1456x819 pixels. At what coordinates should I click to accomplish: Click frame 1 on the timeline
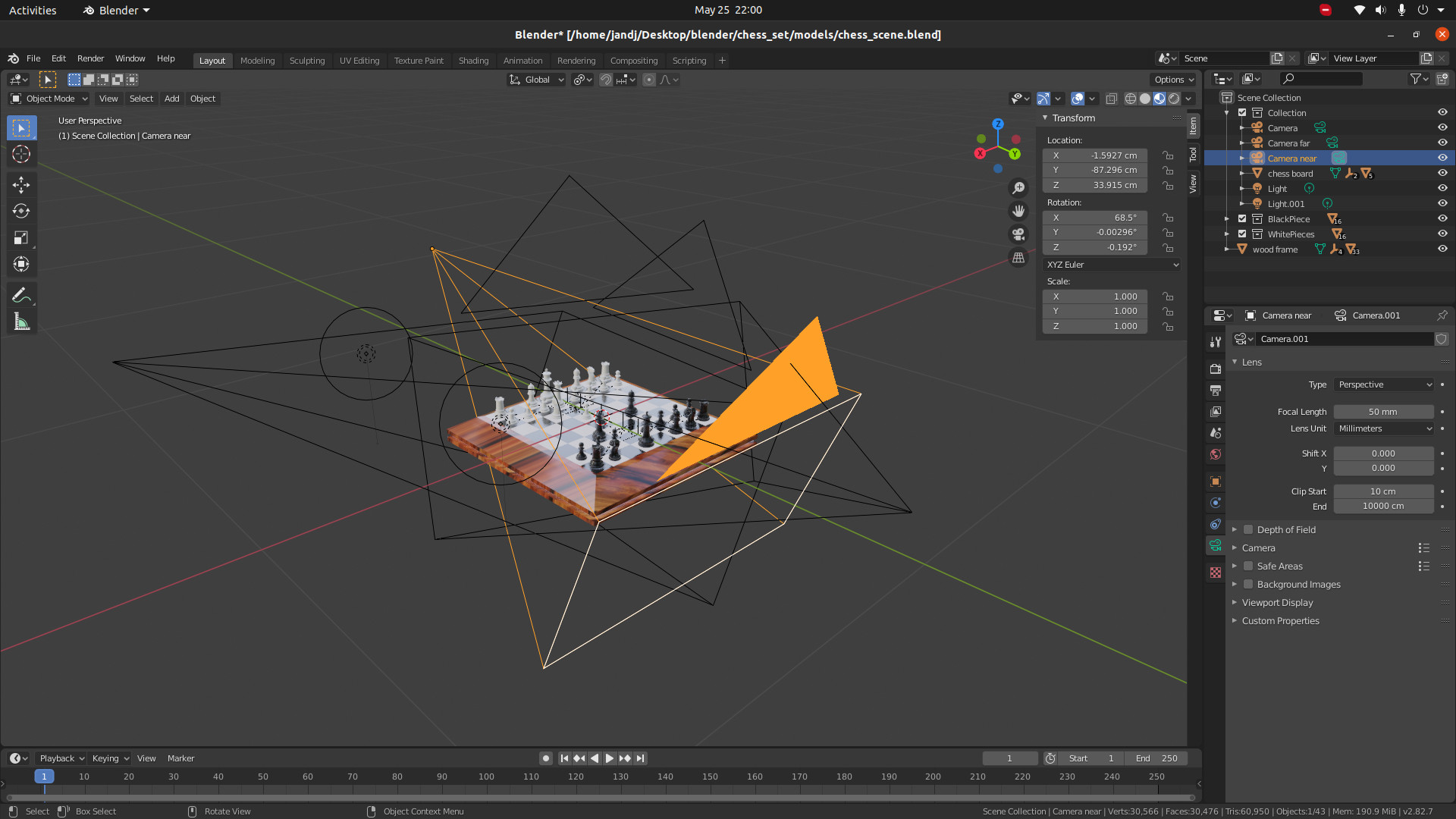(43, 776)
